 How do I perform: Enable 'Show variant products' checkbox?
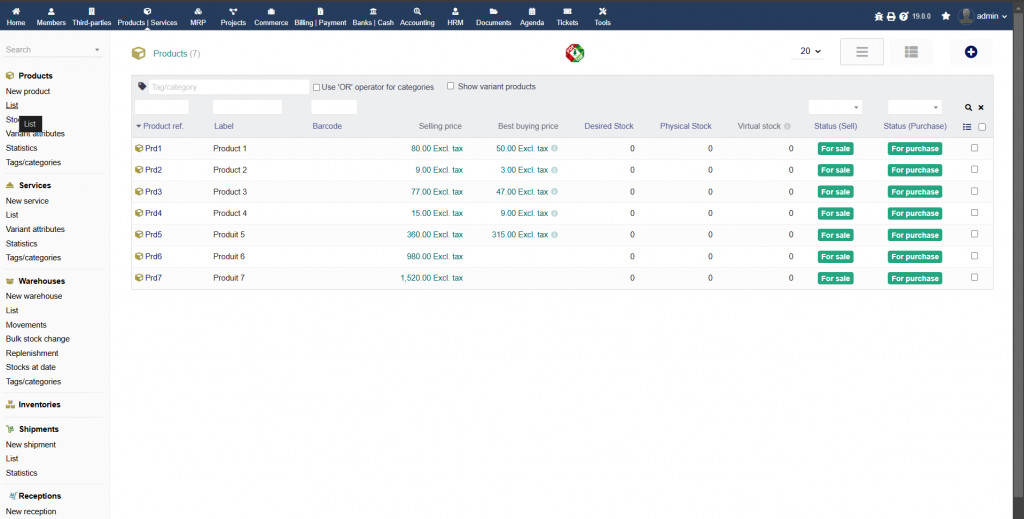[x=451, y=86]
